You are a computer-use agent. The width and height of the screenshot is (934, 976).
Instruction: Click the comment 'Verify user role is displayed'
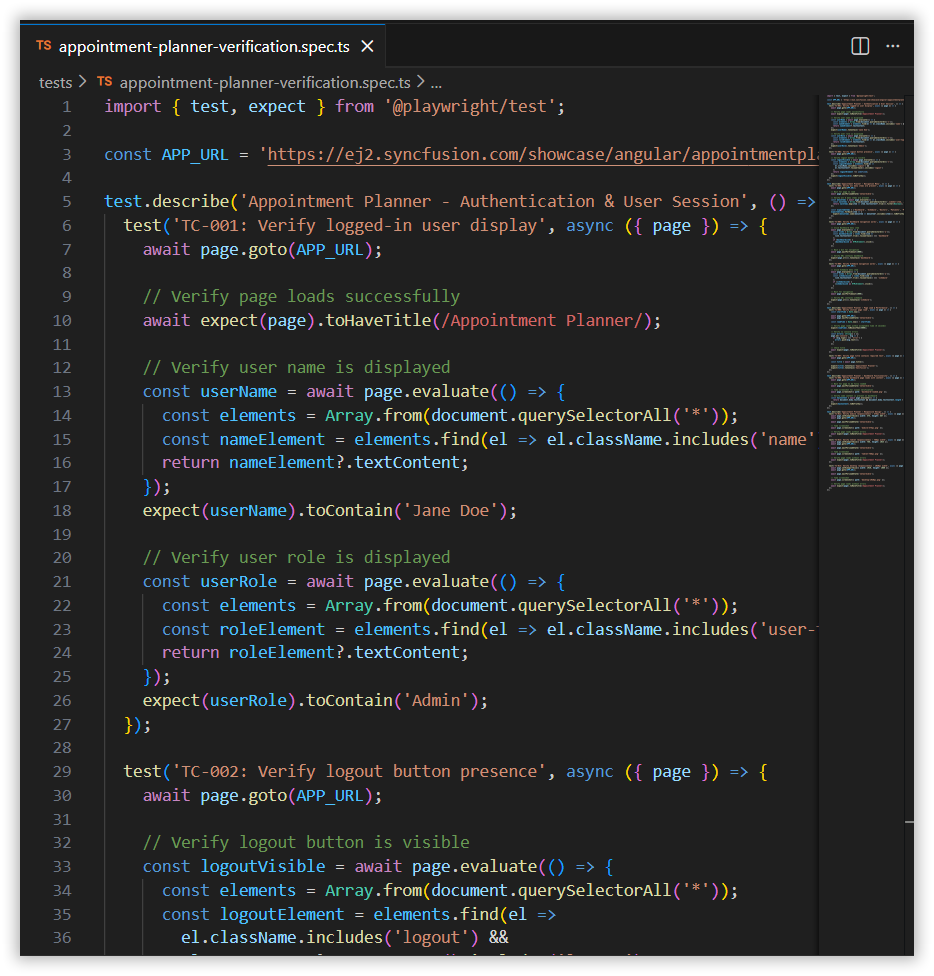click(297, 558)
